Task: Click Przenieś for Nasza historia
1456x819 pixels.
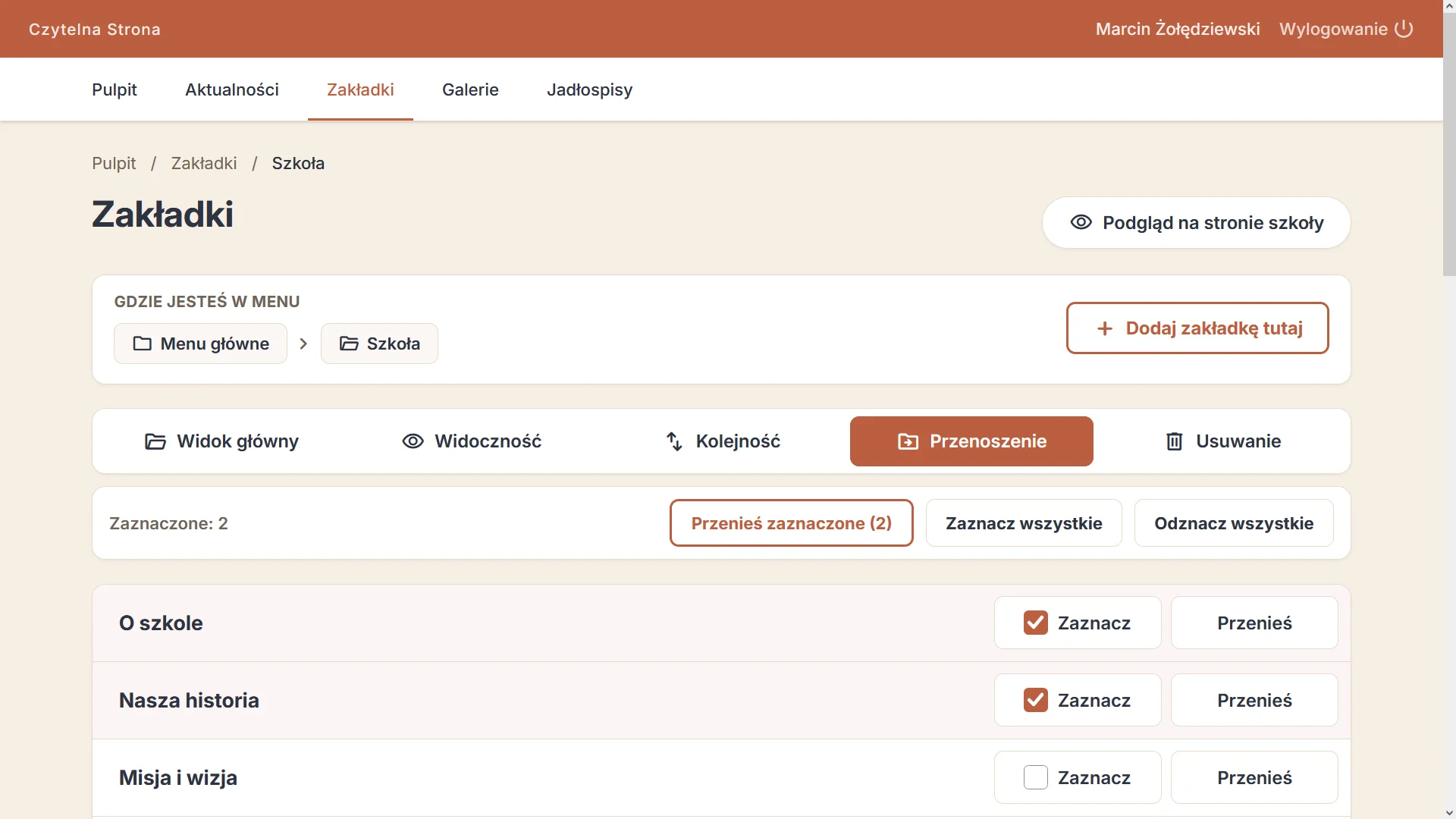Action: (x=1254, y=700)
